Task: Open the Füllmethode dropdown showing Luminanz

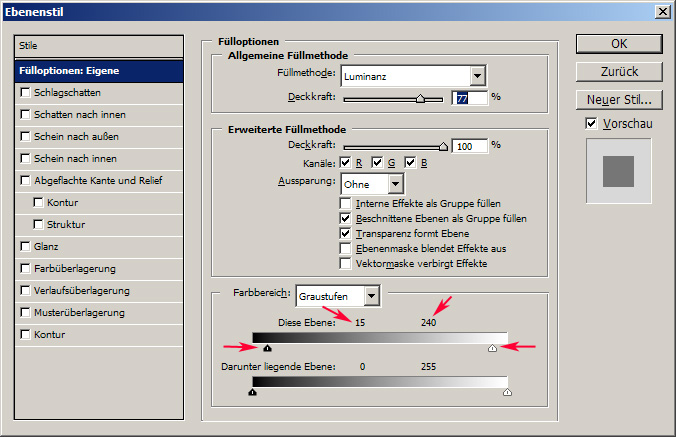Action: [x=413, y=76]
